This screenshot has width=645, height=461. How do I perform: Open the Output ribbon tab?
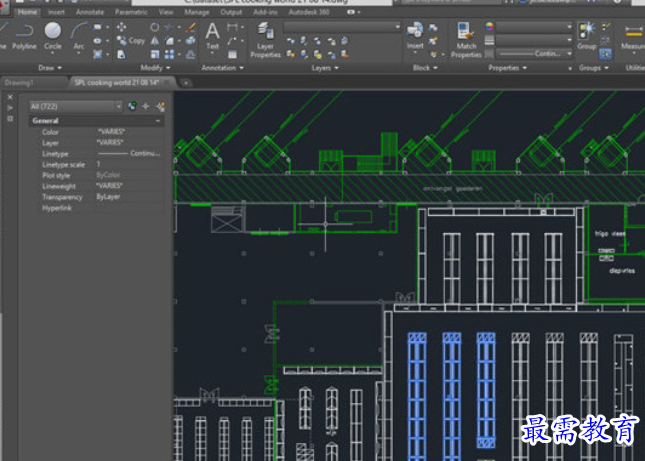[231, 12]
